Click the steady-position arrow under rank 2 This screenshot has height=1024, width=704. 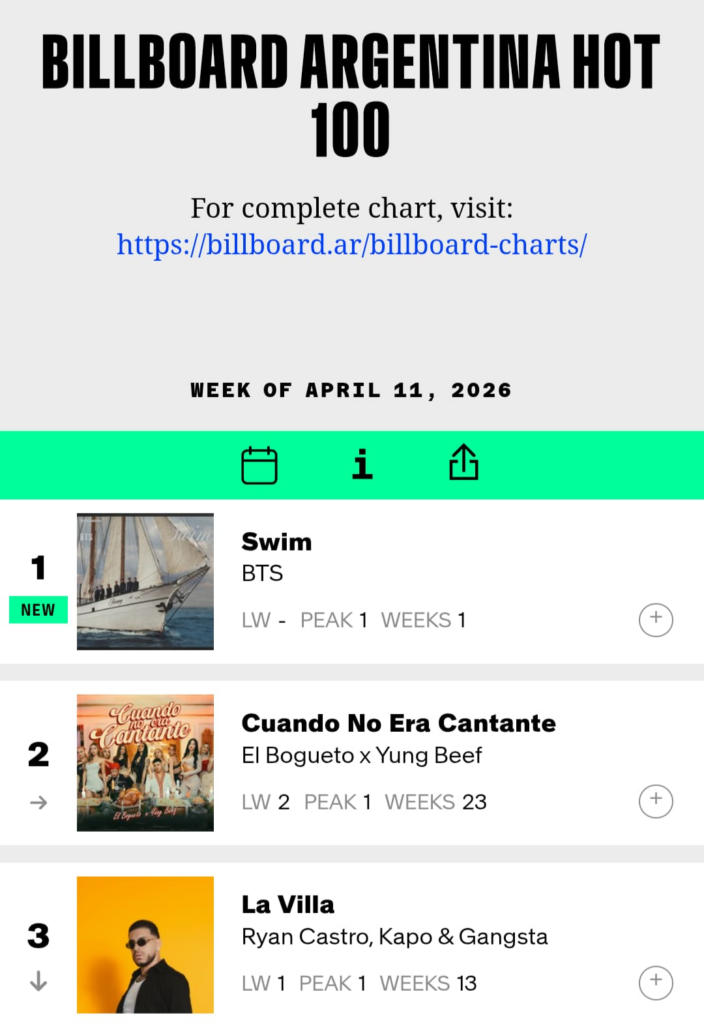38,802
